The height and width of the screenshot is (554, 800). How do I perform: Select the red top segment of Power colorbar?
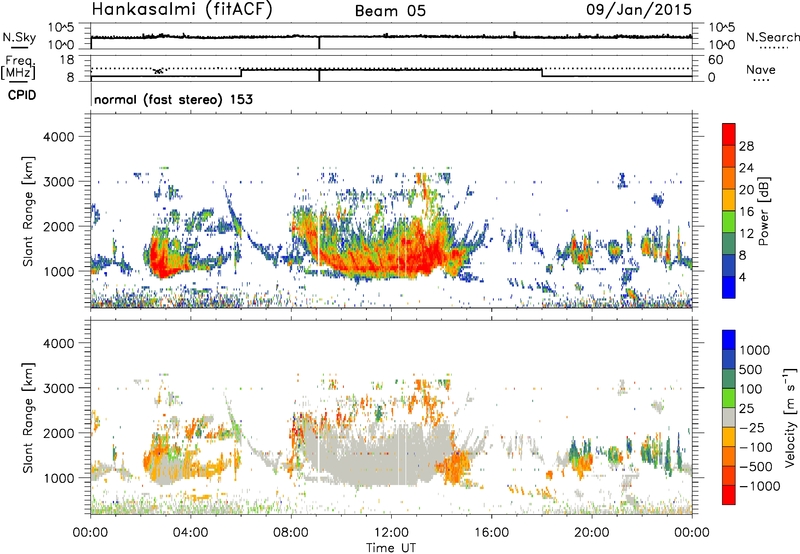click(729, 135)
